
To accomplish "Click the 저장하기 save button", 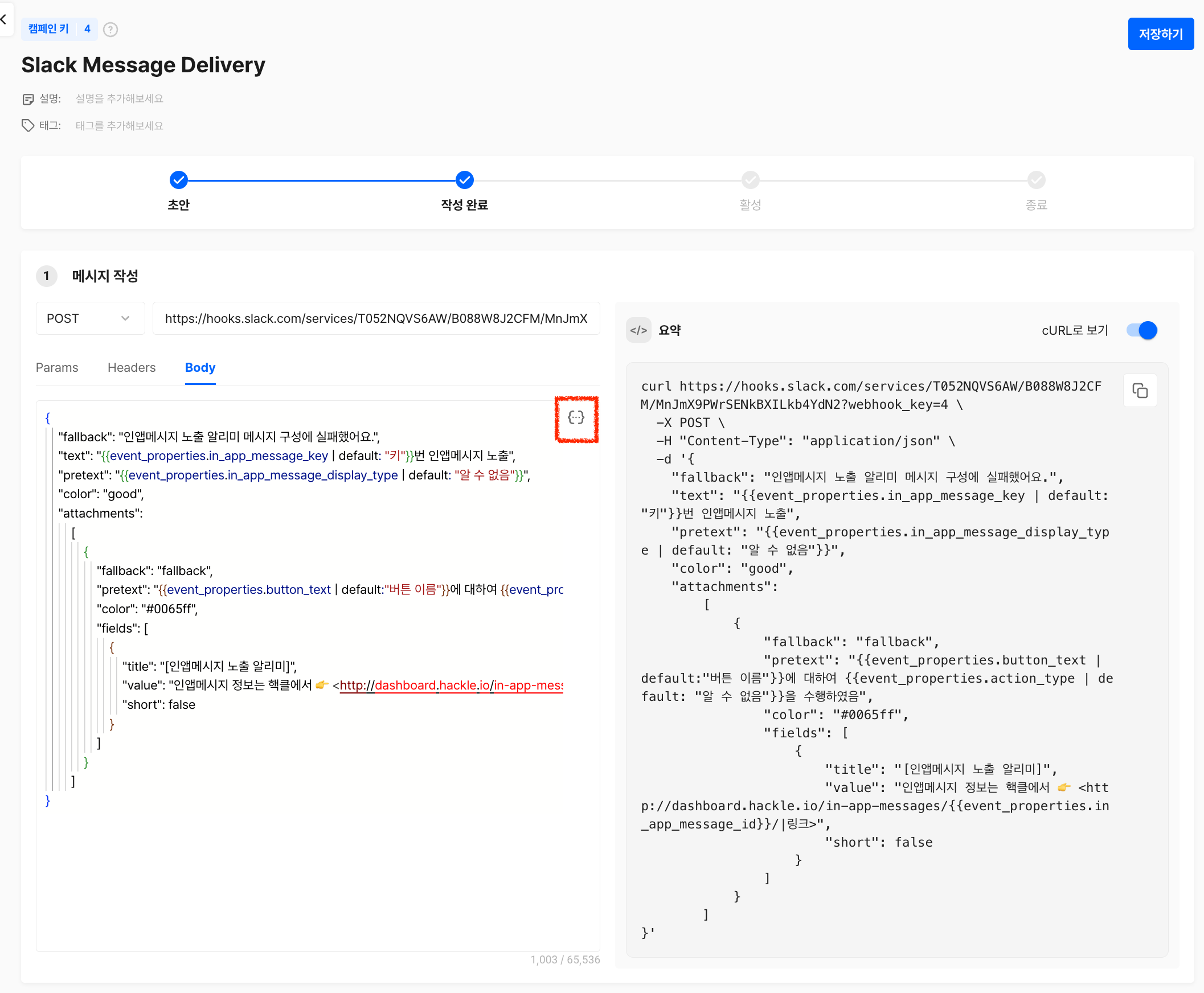I will click(x=1161, y=34).
